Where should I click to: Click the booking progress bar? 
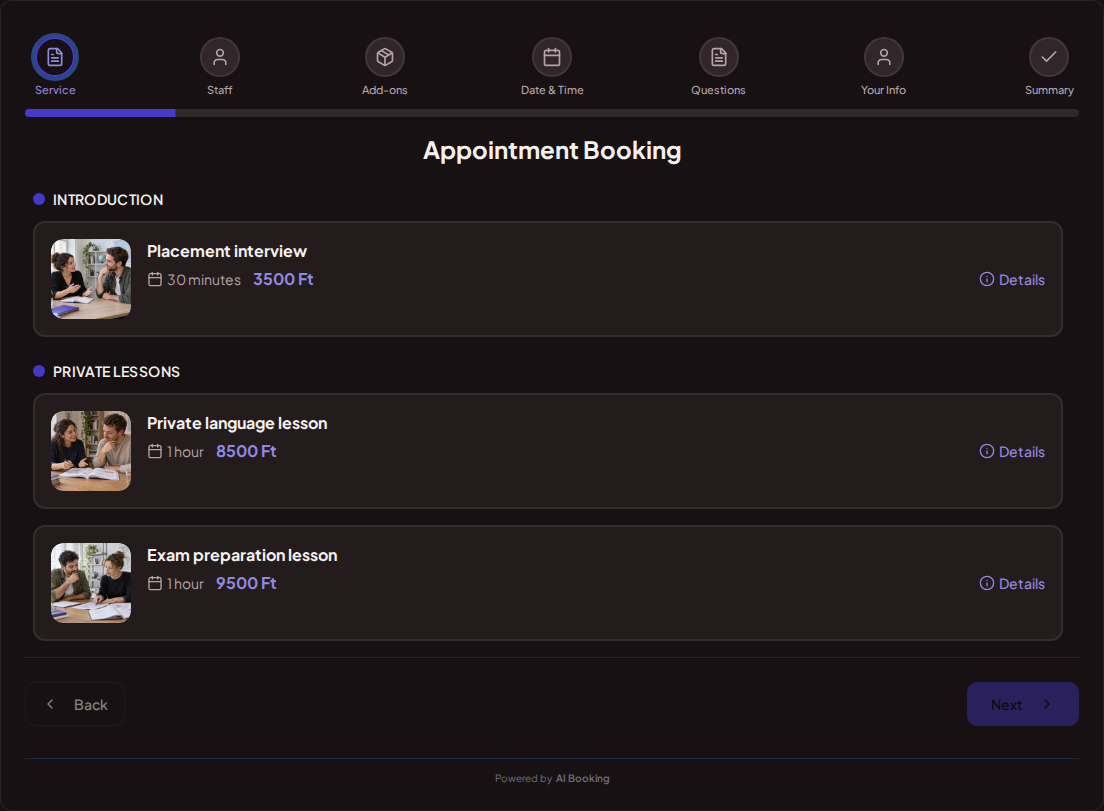(x=552, y=113)
